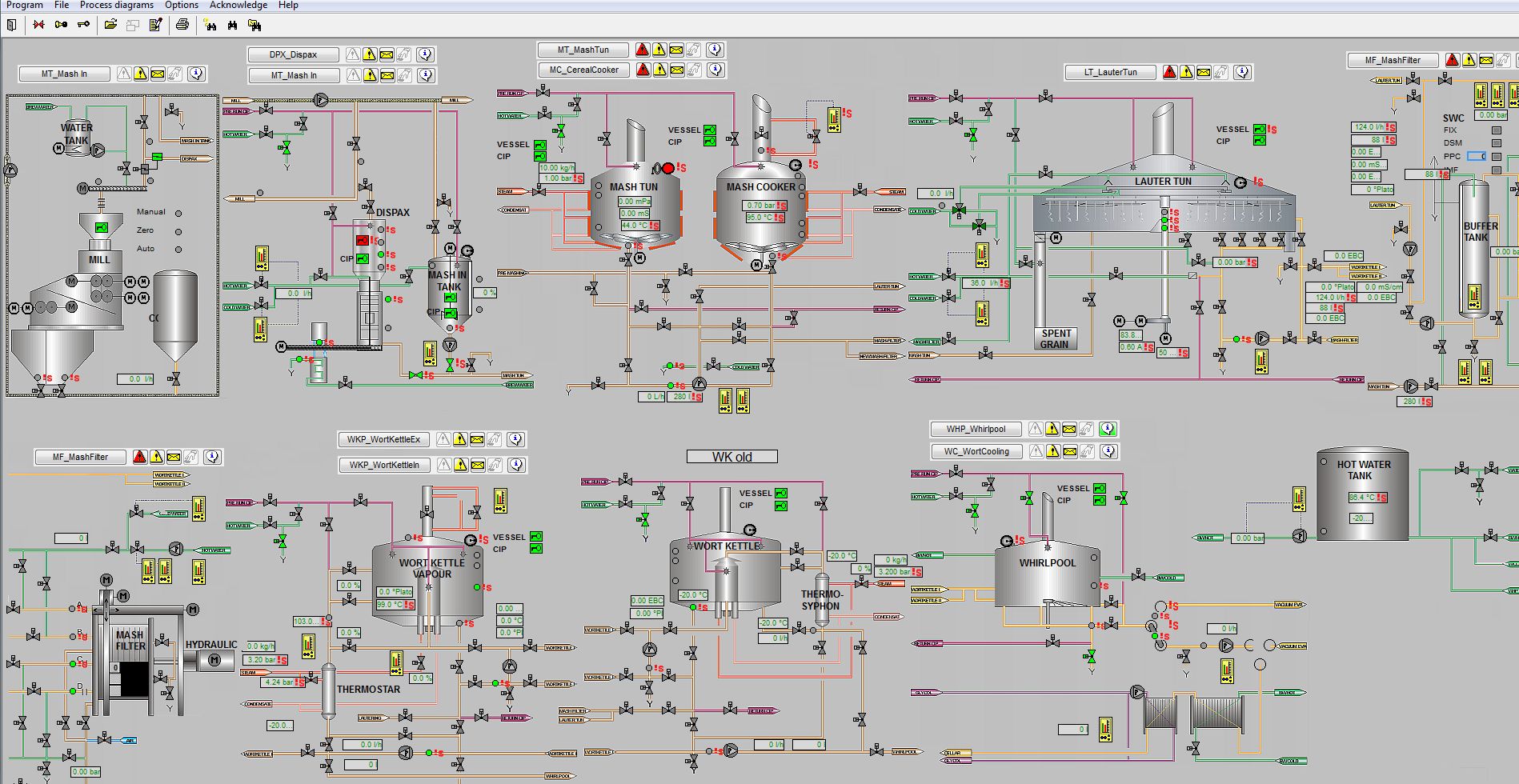Click the plain binoculars search icon in toolbar
Image resolution: width=1519 pixels, height=784 pixels.
(232, 25)
